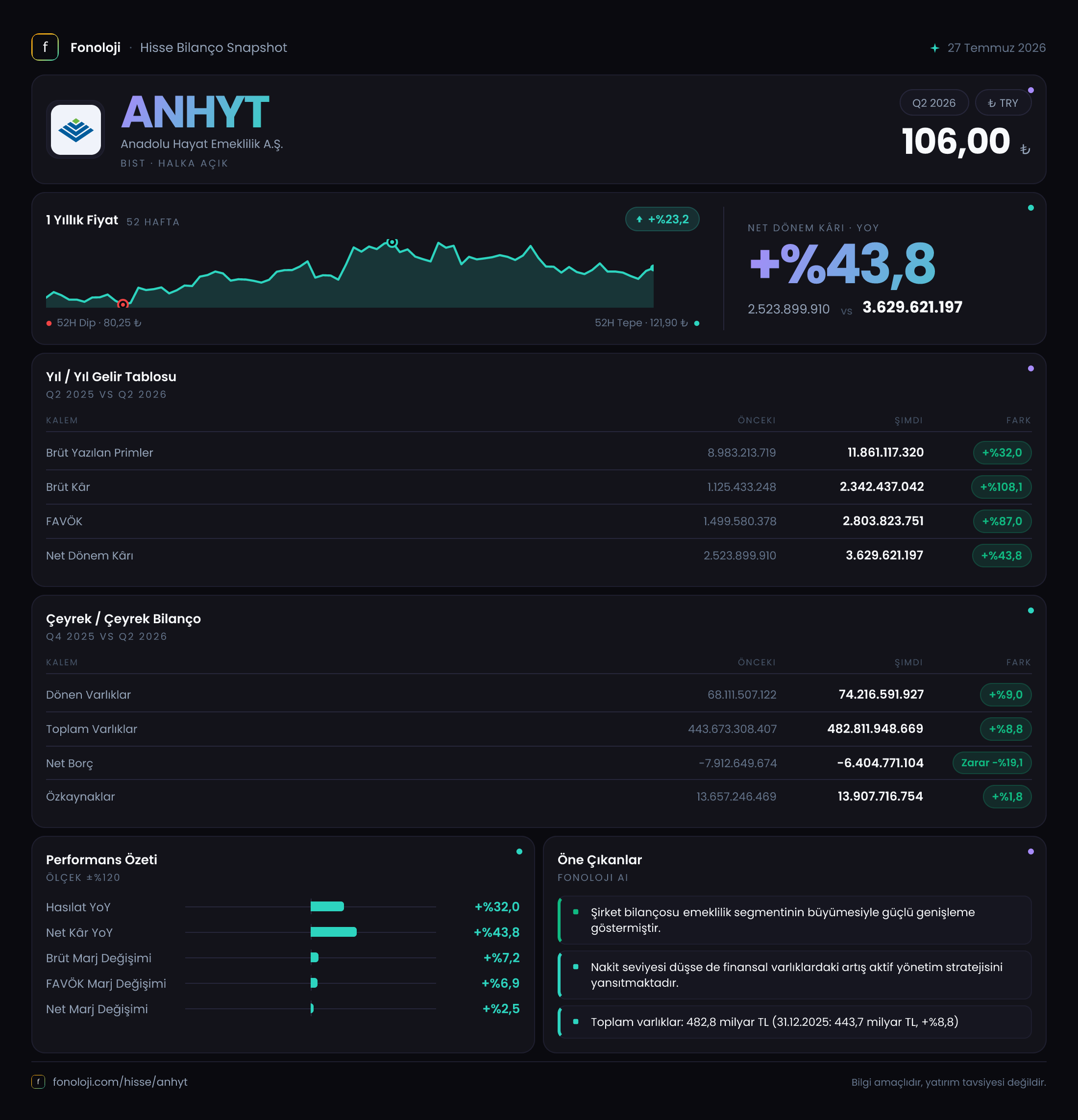Click the +%9,0 Dönen Varlıklar badge
Viewport: 1078px width, 1120px height.
[1005, 695]
